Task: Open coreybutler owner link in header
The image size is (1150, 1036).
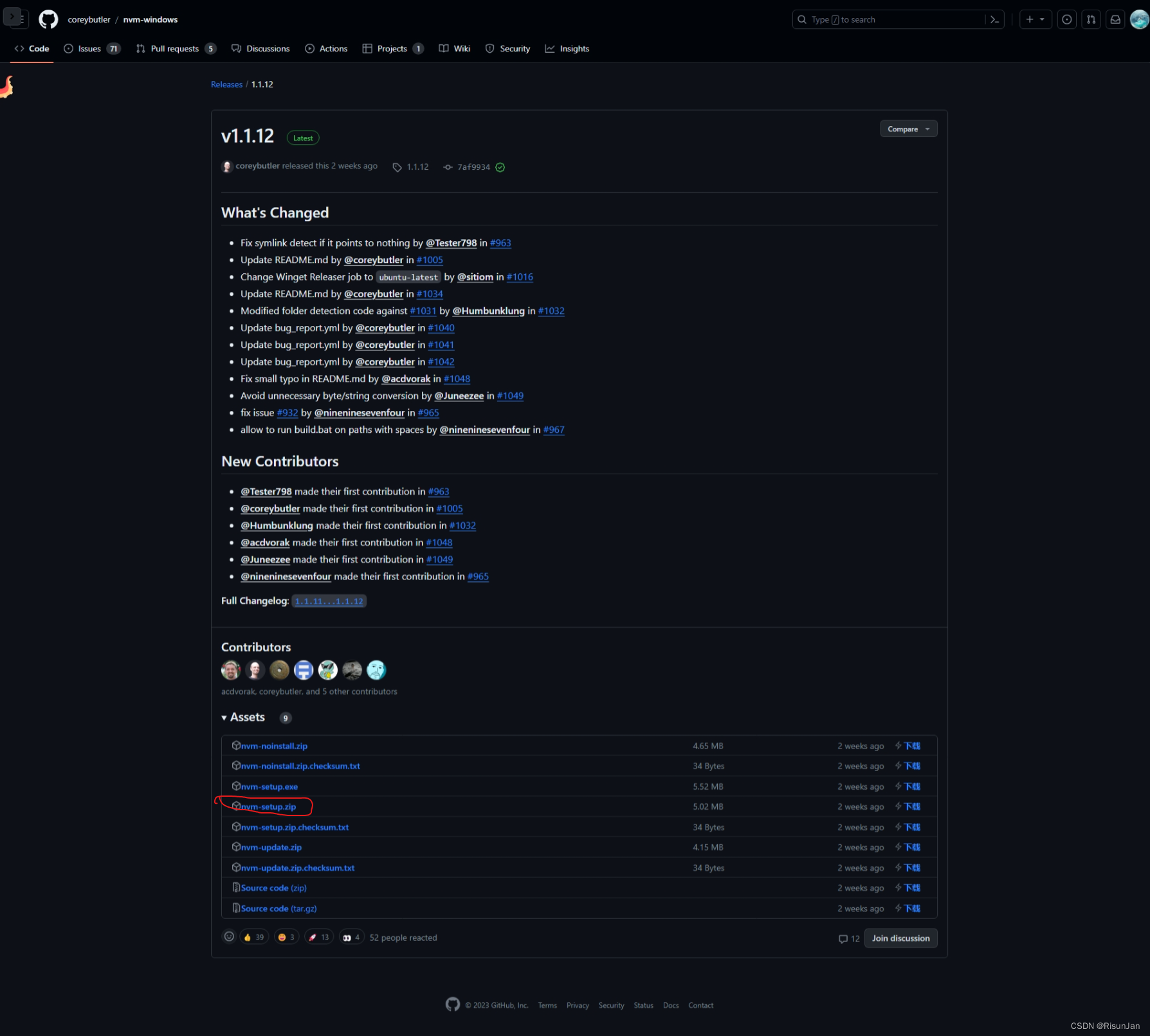Action: pos(89,20)
